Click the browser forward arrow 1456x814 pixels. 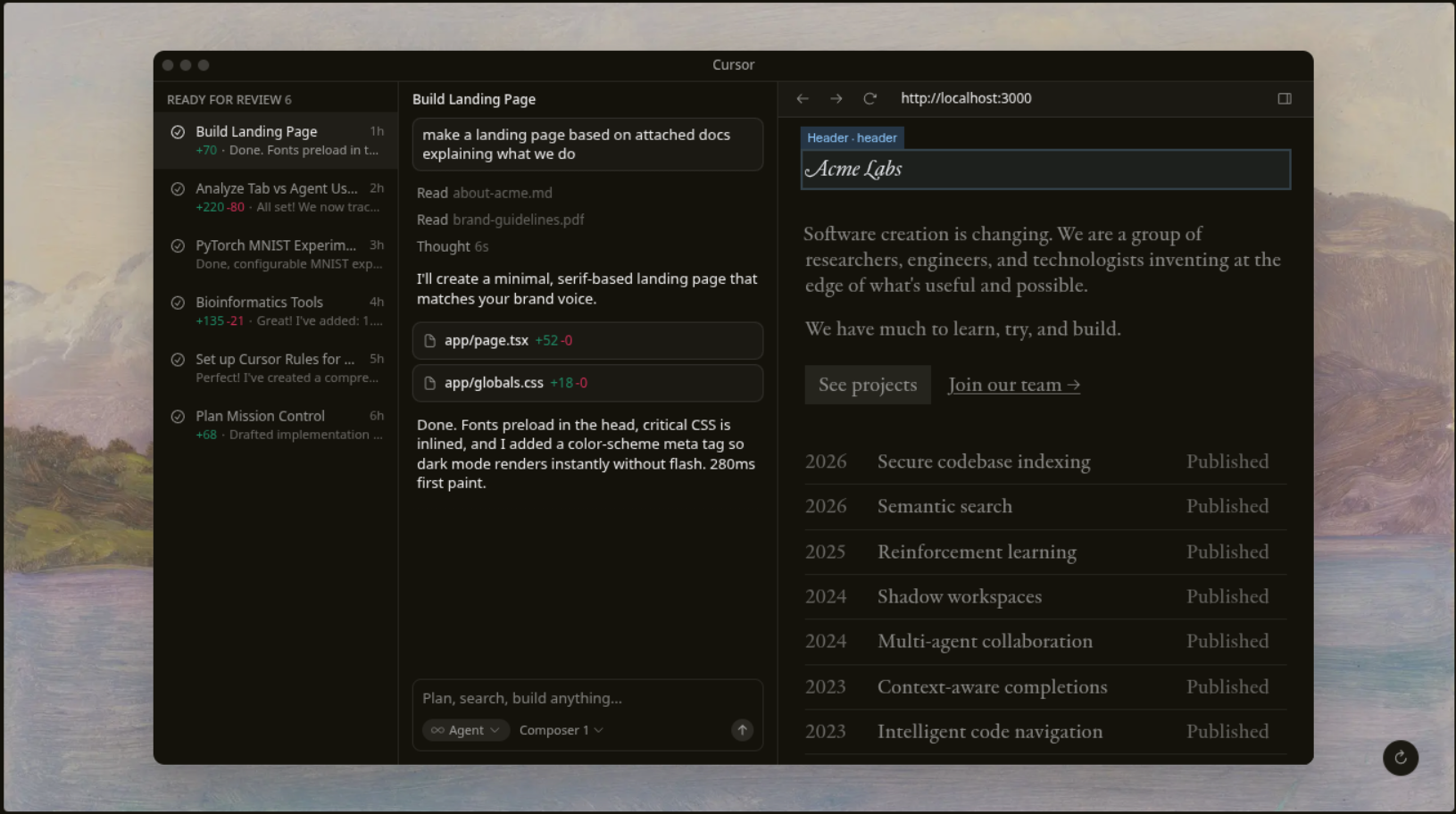pyautogui.click(x=836, y=99)
